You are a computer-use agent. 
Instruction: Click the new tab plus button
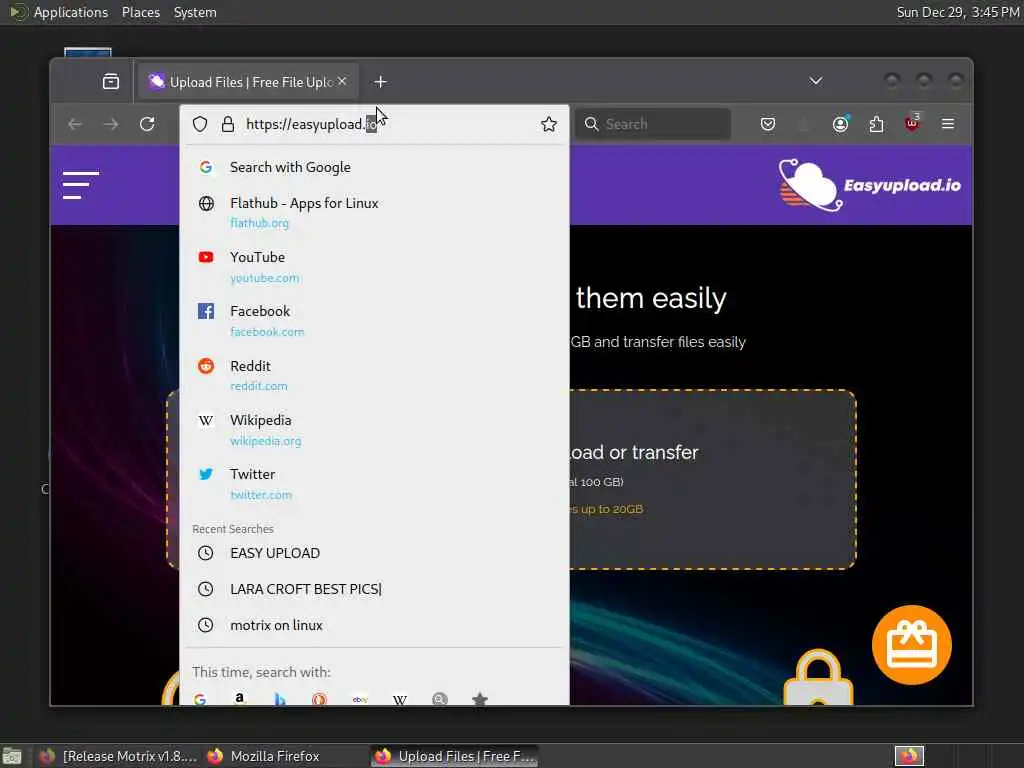pos(380,82)
